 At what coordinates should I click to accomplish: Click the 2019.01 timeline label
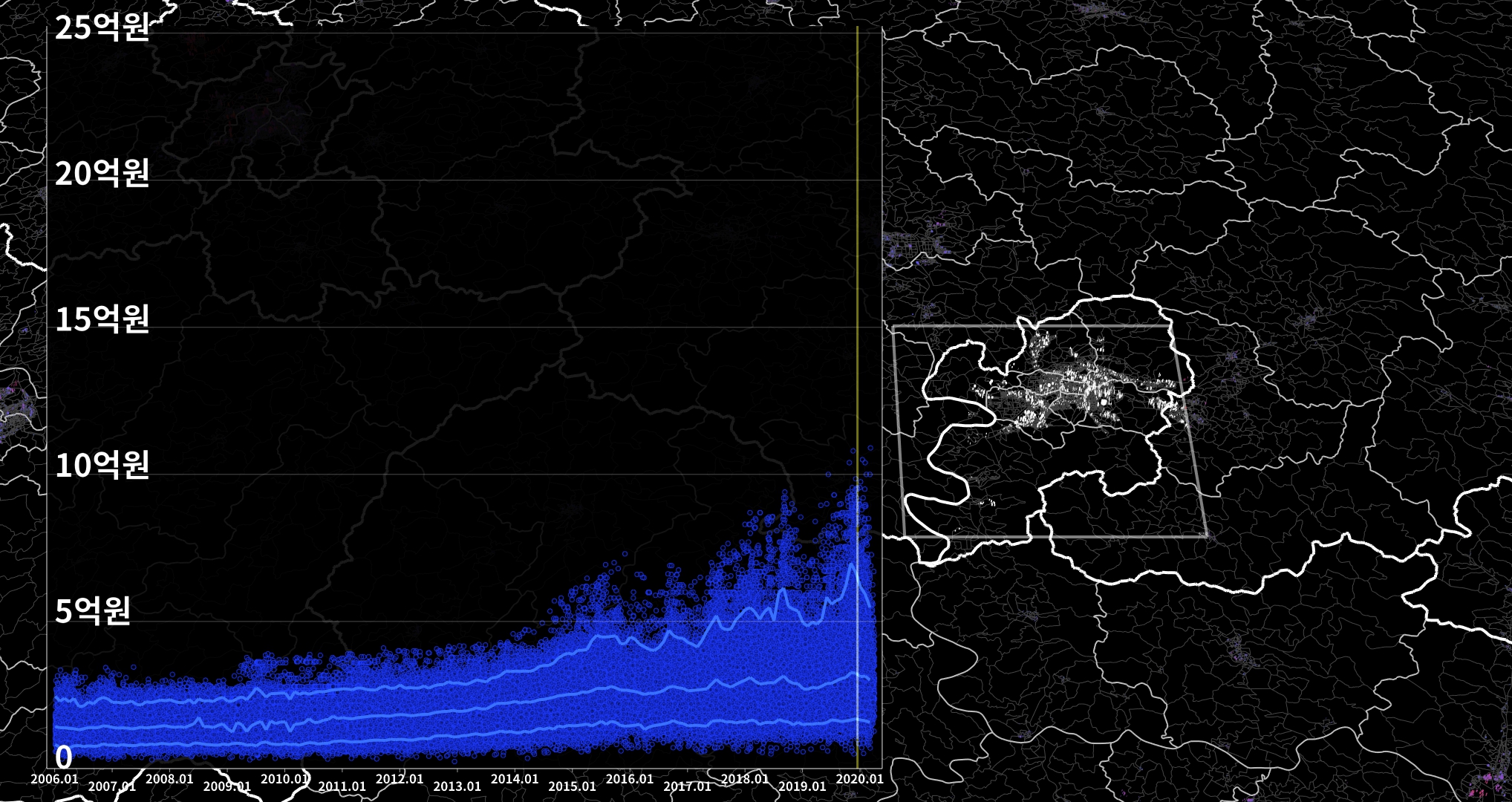pyautogui.click(x=802, y=786)
